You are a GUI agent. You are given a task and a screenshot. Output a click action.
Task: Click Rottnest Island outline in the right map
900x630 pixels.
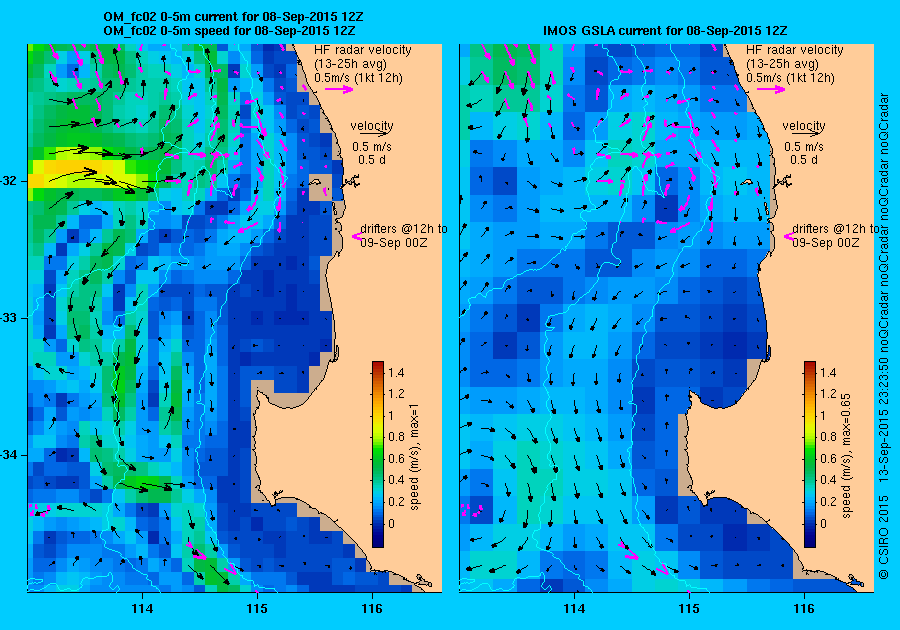747,182
